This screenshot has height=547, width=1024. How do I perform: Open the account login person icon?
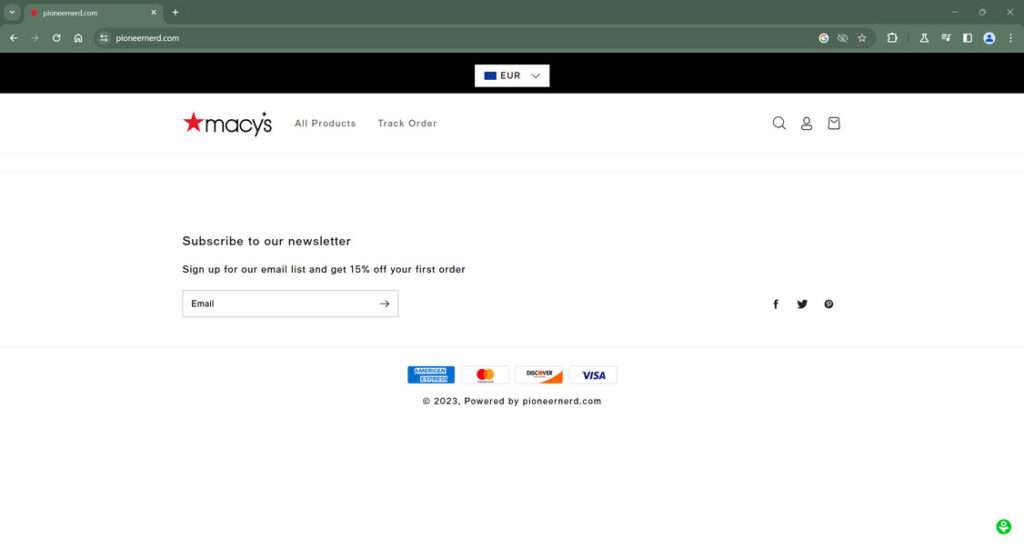pyautogui.click(x=807, y=123)
